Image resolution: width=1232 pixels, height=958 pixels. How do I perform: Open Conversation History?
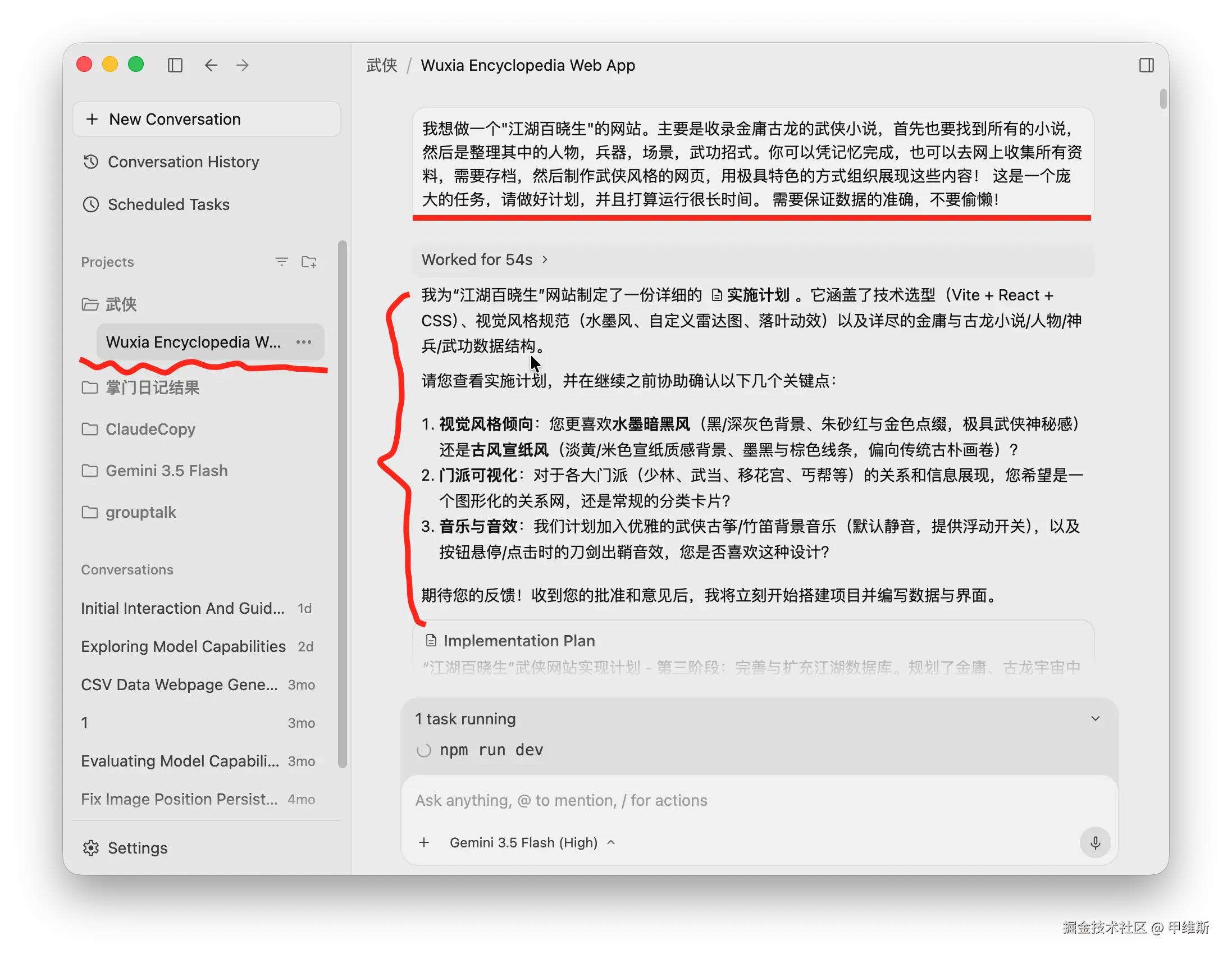point(183,162)
